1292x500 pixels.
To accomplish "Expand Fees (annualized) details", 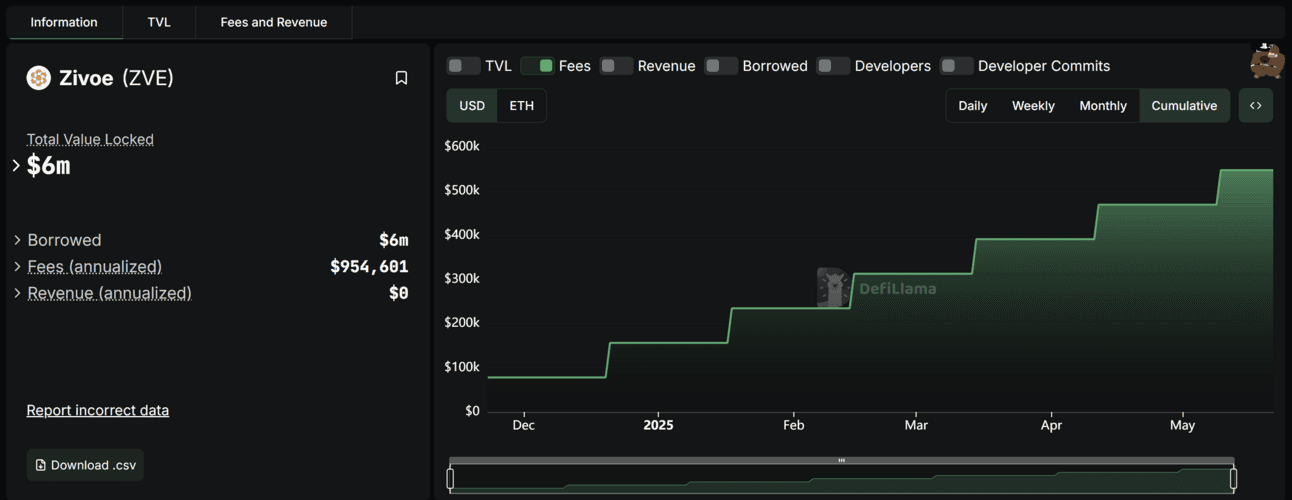I will coord(18,267).
